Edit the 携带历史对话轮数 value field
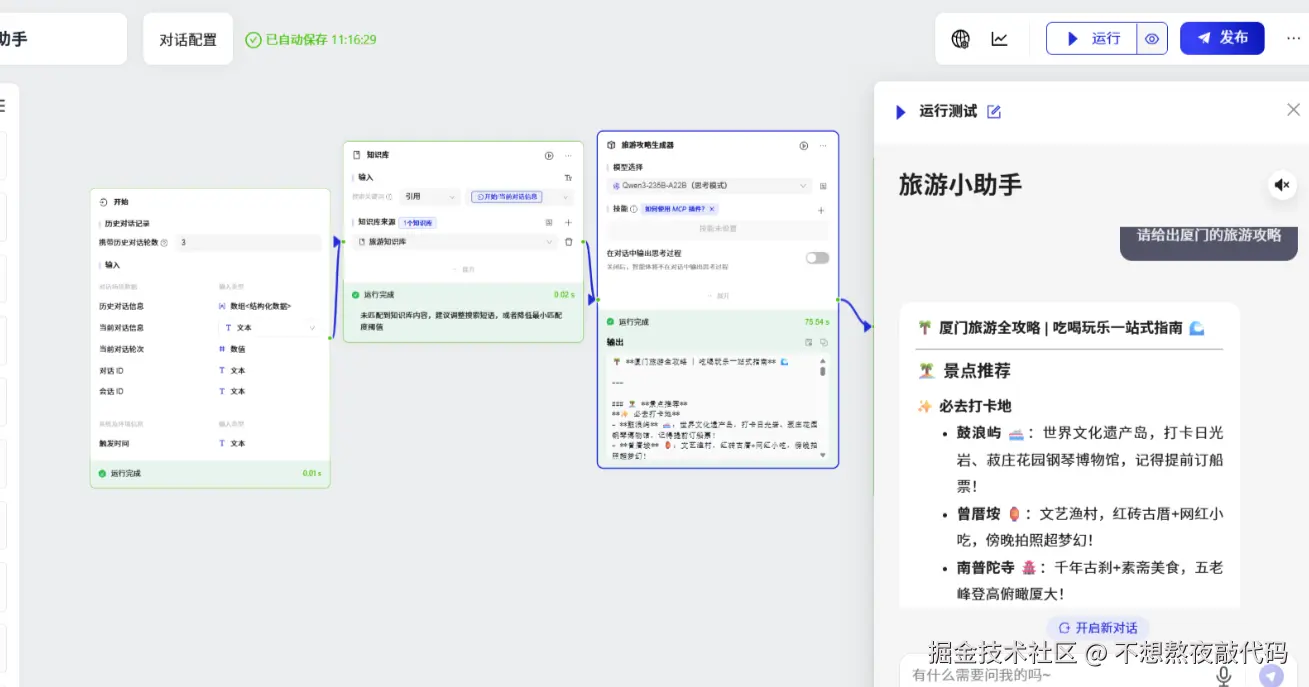 249,242
